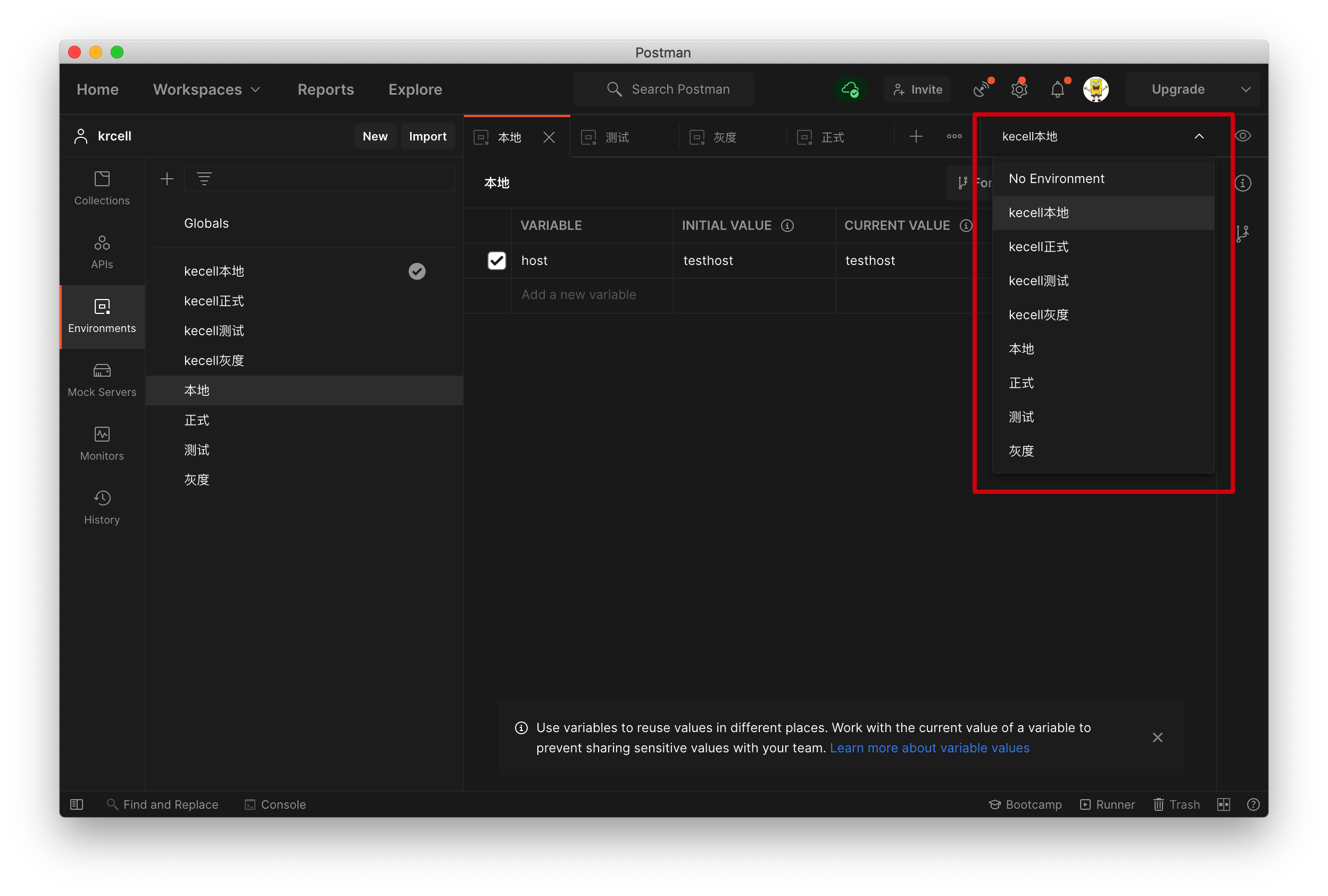This screenshot has height=896, width=1328.
Task: Open capture requests satellite icon
Action: [981, 89]
